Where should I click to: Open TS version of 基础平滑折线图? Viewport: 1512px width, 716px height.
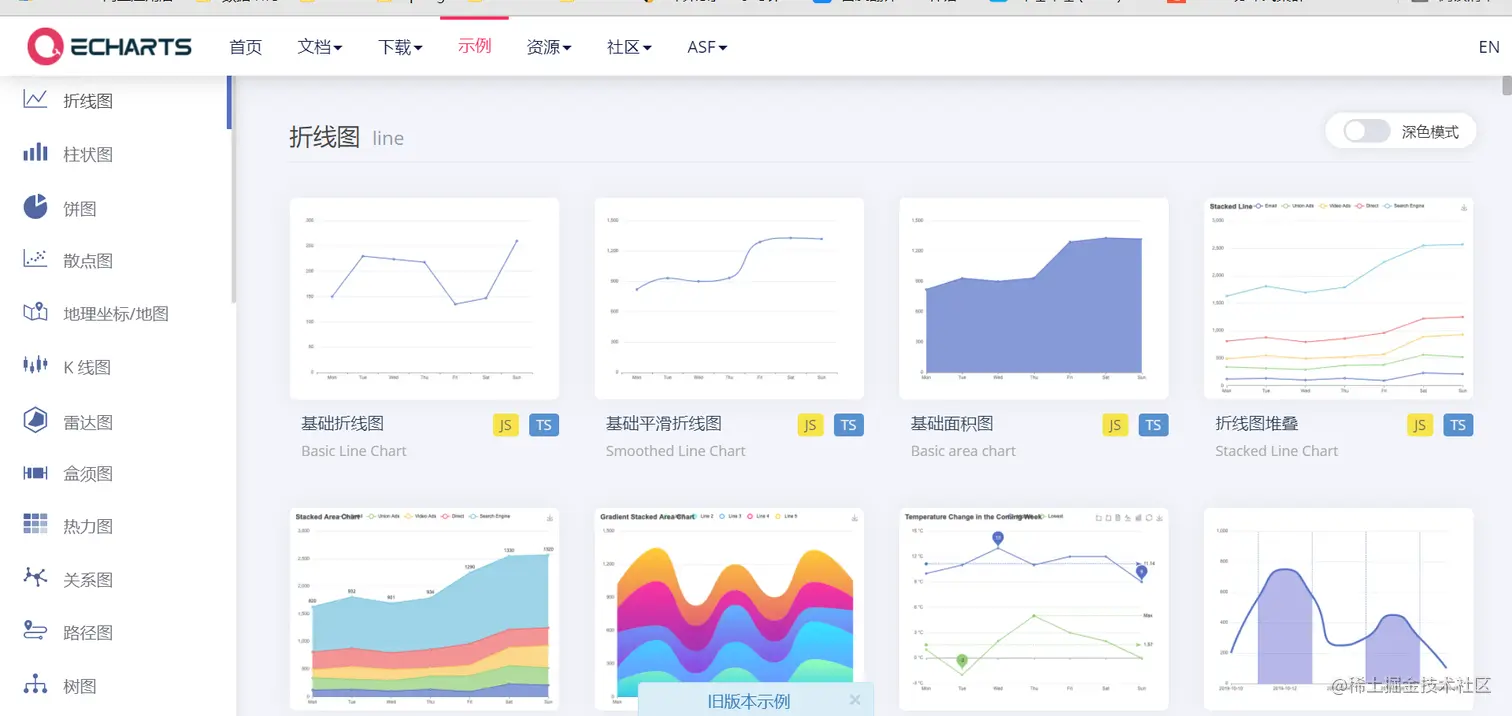(x=849, y=425)
